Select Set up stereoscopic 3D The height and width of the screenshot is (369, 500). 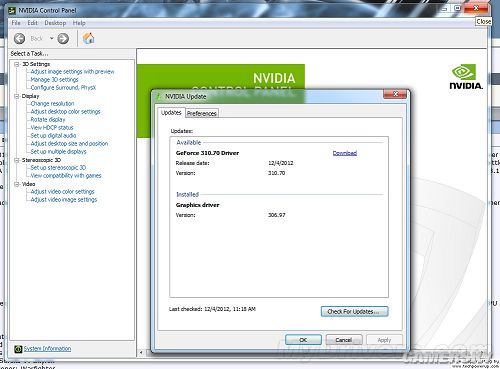58,168
